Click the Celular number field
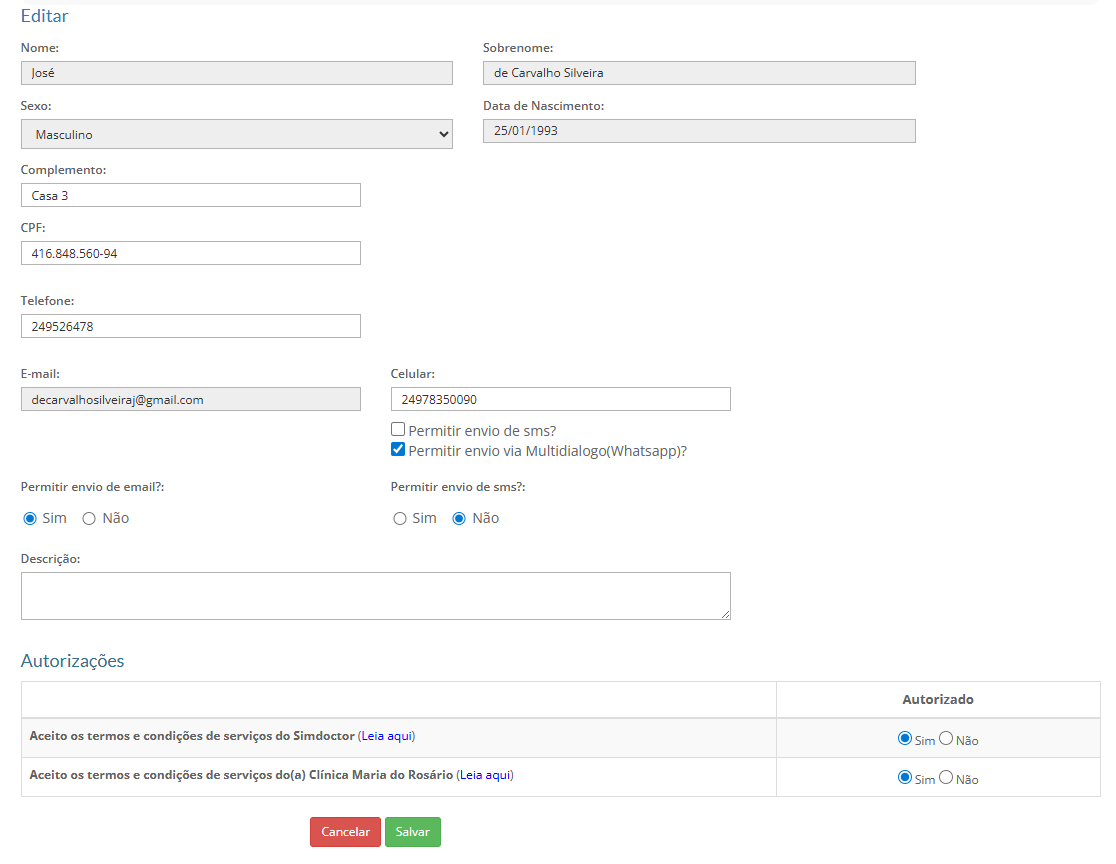Screen dimensions: 1116x864 point(560,399)
